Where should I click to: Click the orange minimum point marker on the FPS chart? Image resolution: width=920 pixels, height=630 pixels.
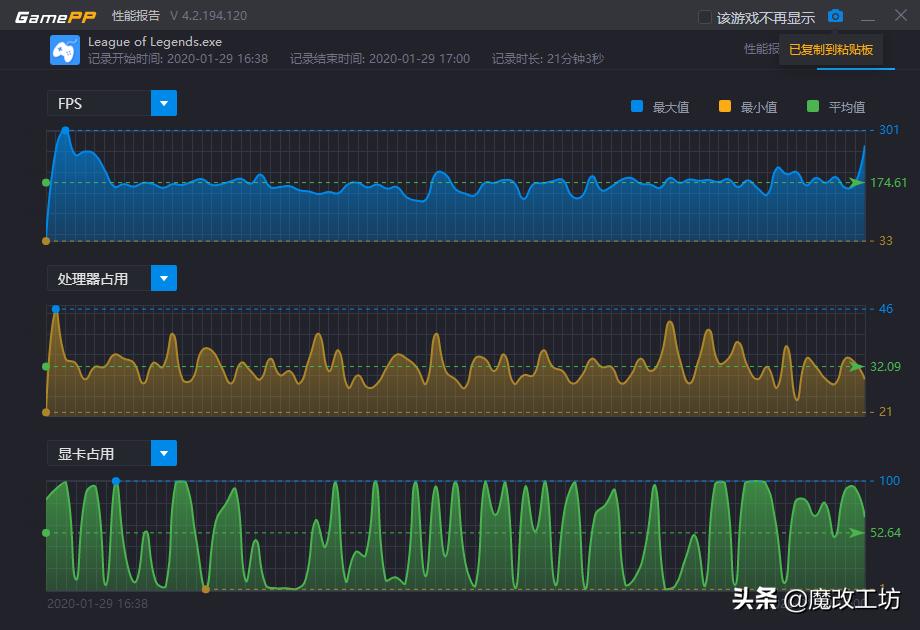pos(45,240)
